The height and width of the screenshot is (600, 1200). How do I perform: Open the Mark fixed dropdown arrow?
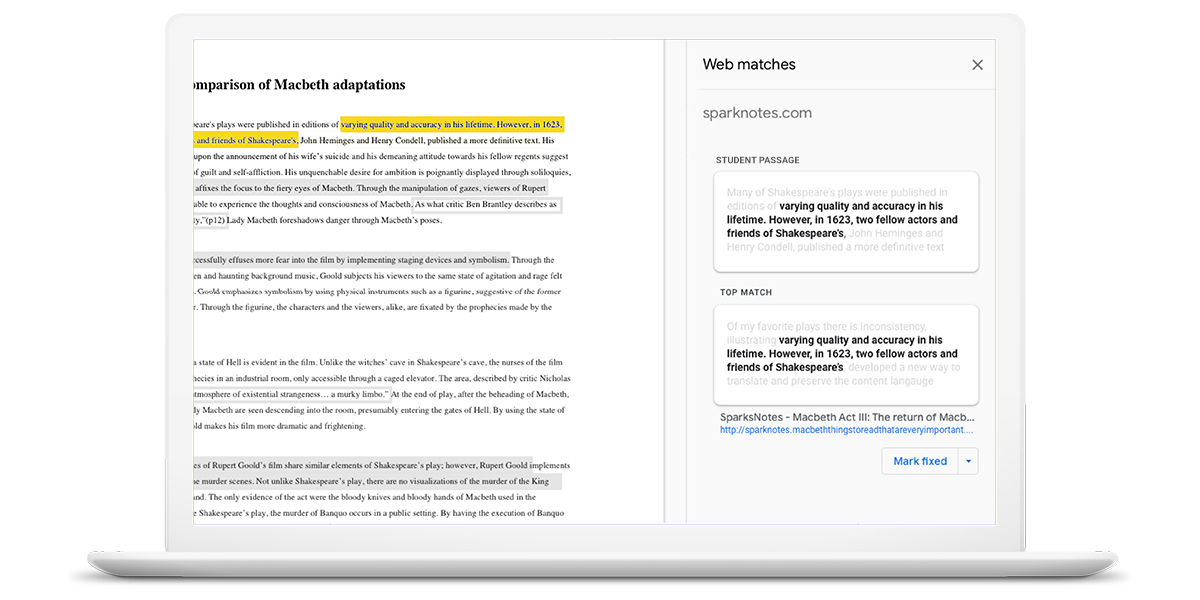coord(968,461)
